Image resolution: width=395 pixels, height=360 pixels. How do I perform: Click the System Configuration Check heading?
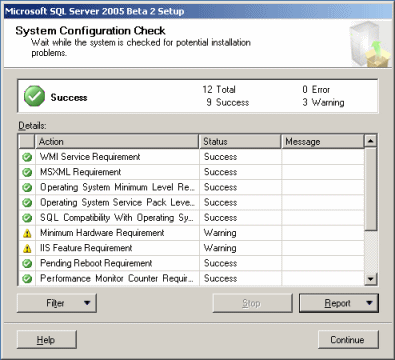pos(90,31)
